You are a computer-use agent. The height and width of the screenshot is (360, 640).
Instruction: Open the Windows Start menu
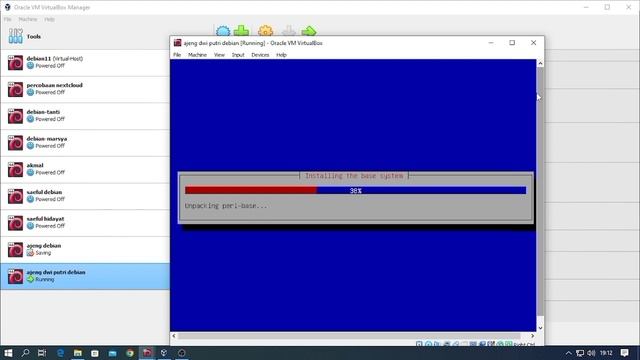tap(8, 353)
